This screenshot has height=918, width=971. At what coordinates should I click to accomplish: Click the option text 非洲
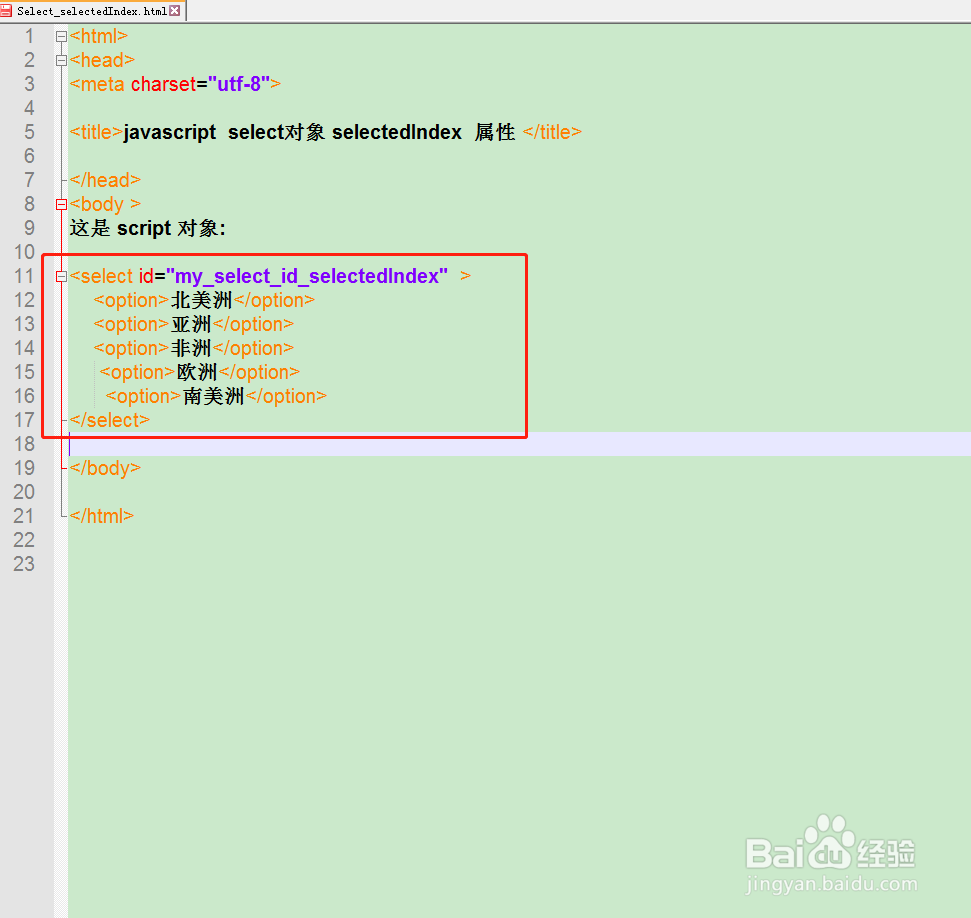point(191,349)
